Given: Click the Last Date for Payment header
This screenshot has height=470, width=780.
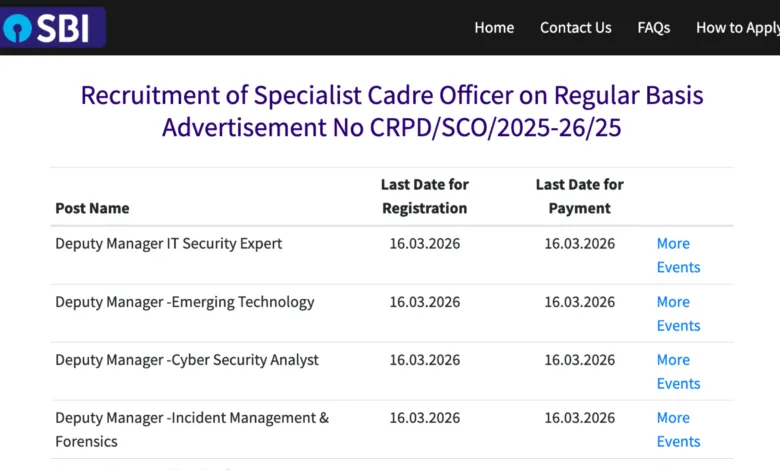Looking at the screenshot, I should [x=579, y=196].
